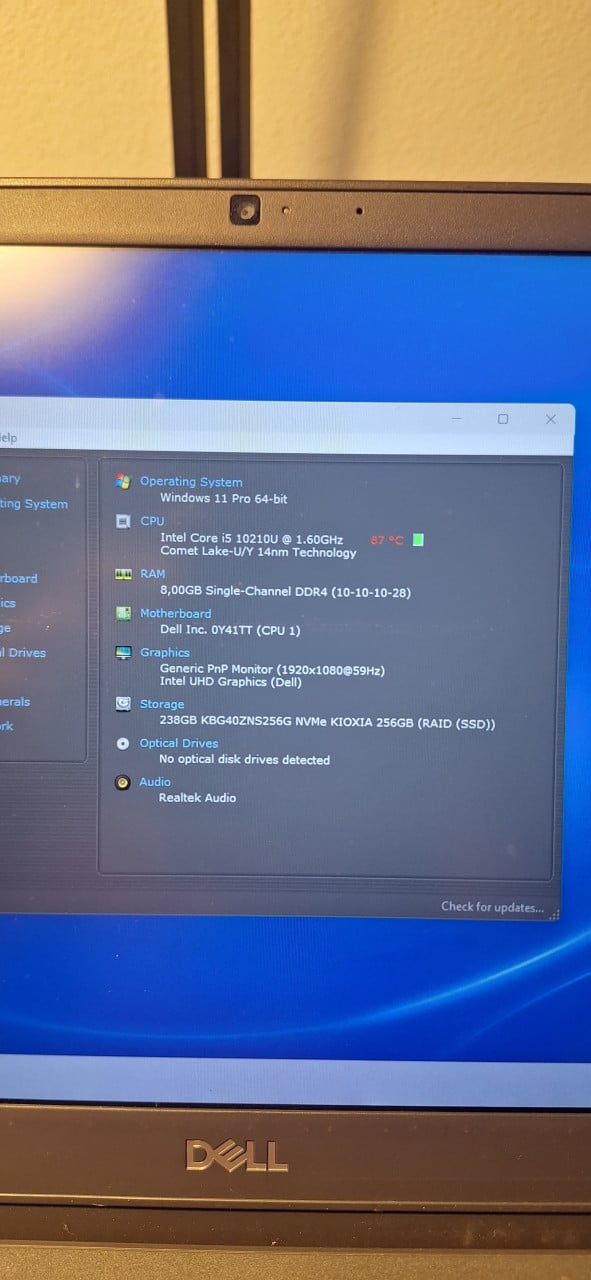Minimize the Speccy window

point(456,419)
